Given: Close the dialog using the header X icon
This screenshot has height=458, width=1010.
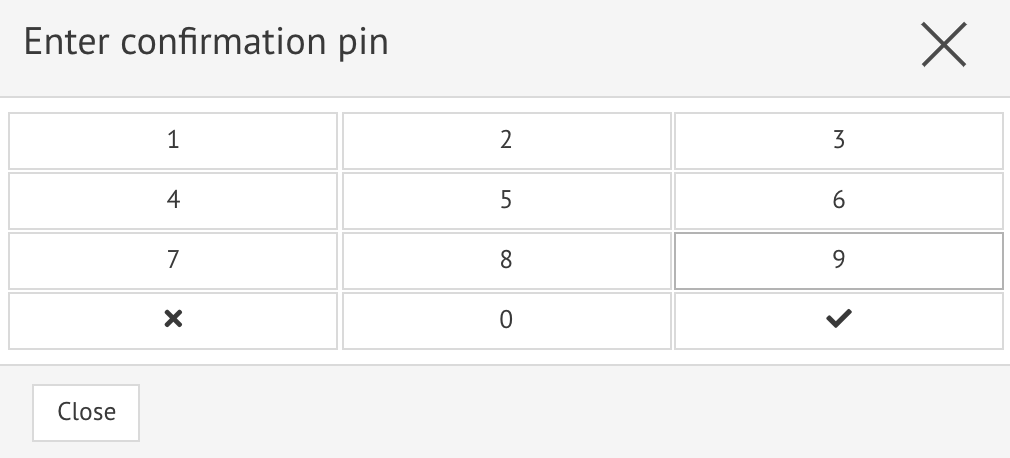Looking at the screenshot, I should (943, 46).
